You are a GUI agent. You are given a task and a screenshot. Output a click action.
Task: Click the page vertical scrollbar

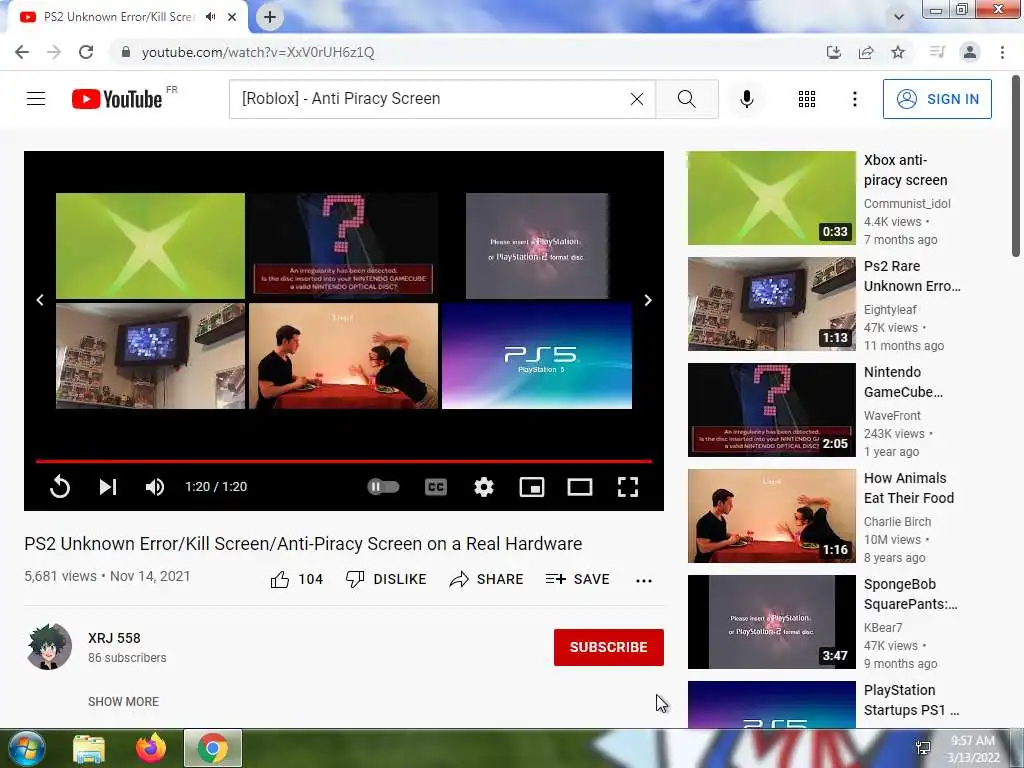[x=1016, y=167]
